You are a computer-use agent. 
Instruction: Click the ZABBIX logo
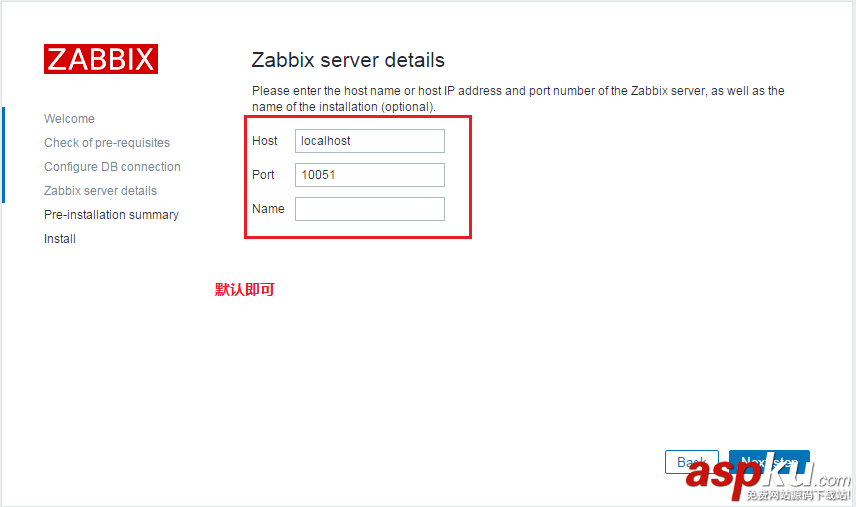click(100, 59)
